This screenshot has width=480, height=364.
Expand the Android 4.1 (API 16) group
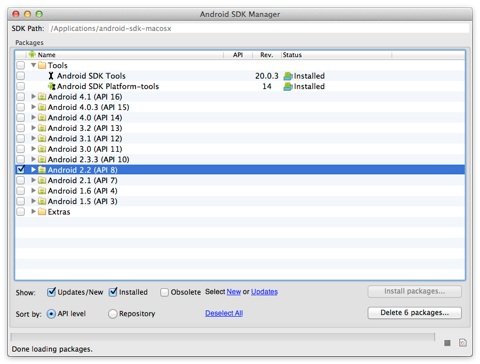click(x=33, y=96)
